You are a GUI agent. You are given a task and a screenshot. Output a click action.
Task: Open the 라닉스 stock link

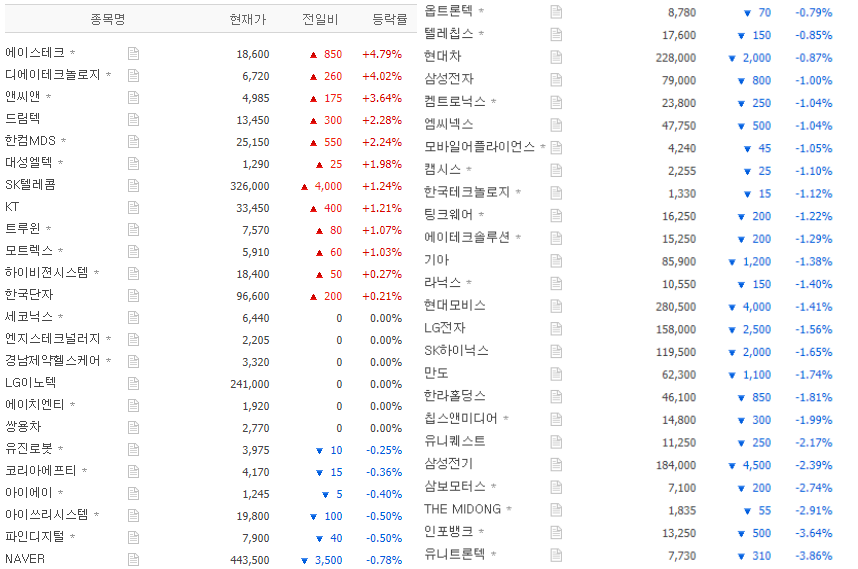[443, 283]
